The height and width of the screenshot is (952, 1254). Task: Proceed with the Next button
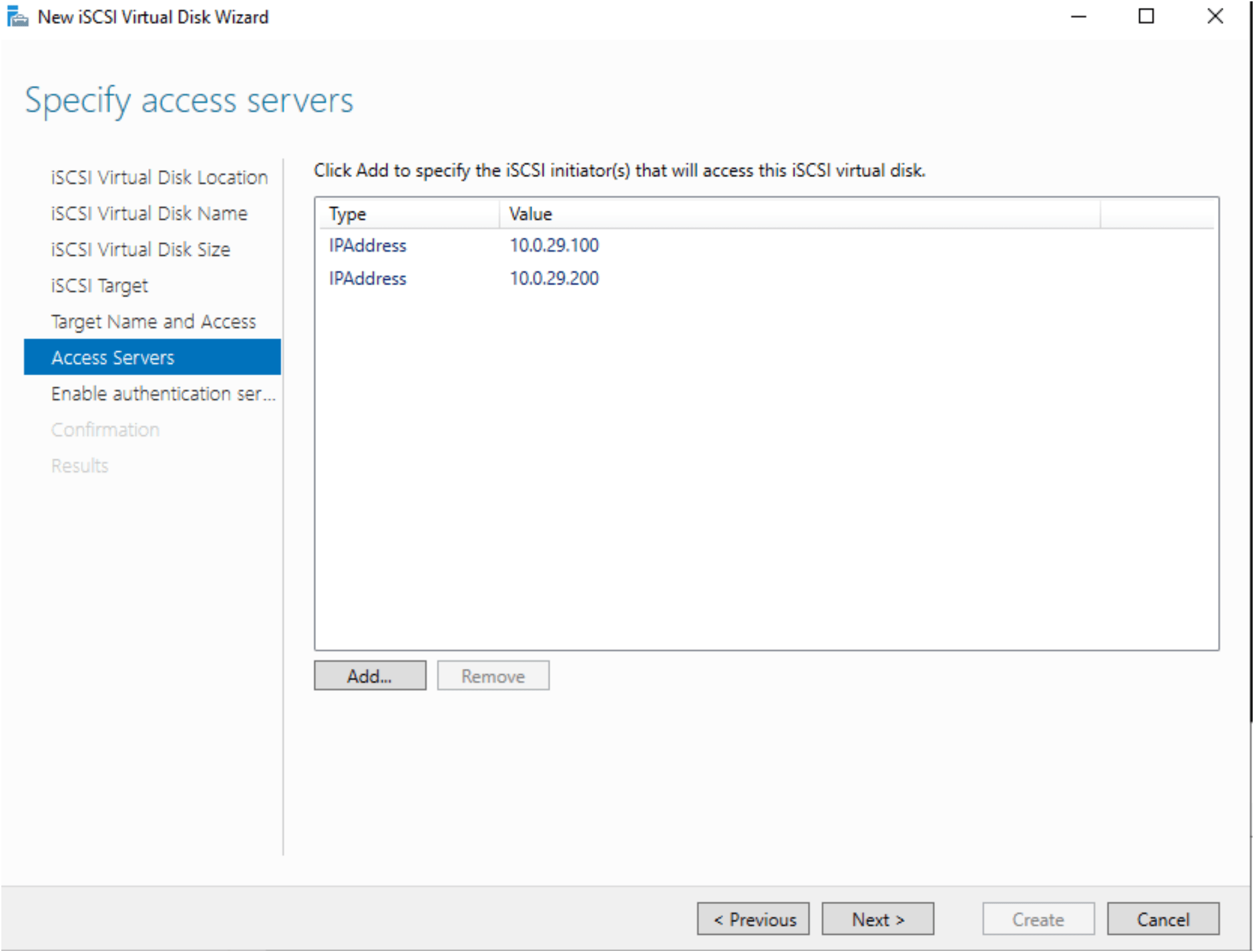877,919
